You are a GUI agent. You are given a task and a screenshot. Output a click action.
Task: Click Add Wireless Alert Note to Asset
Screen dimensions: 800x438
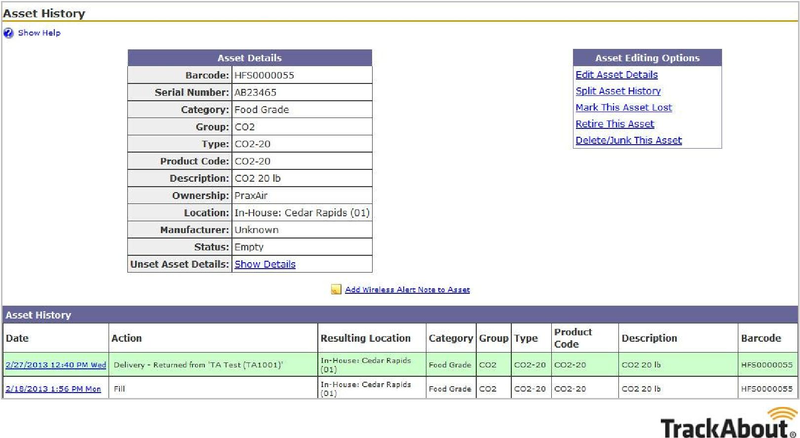pos(407,289)
